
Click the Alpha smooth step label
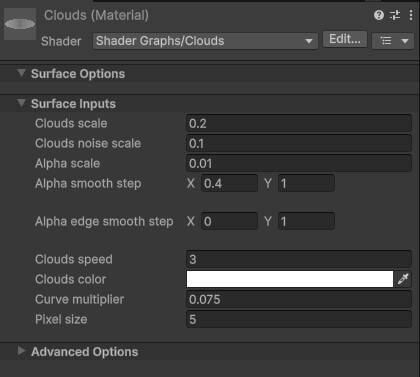coord(88,184)
